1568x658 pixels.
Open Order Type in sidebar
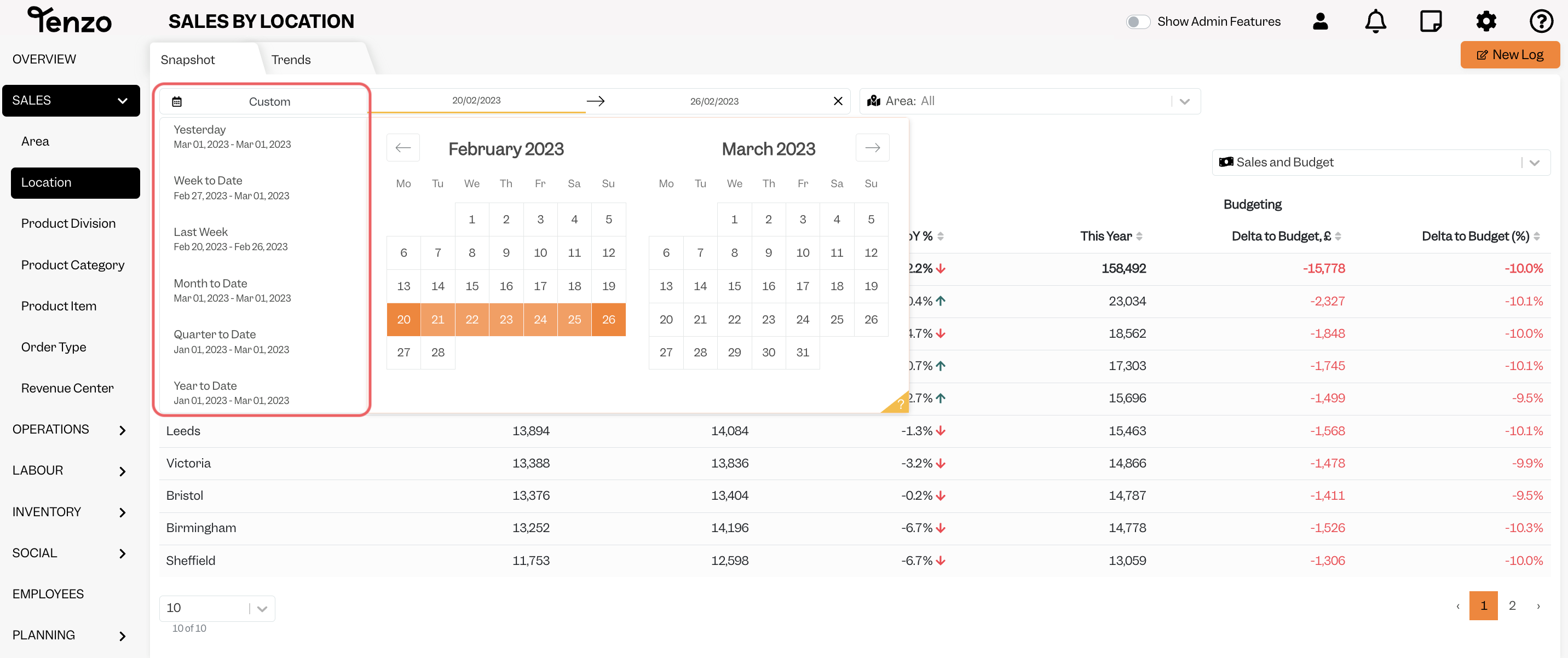pyautogui.click(x=54, y=347)
